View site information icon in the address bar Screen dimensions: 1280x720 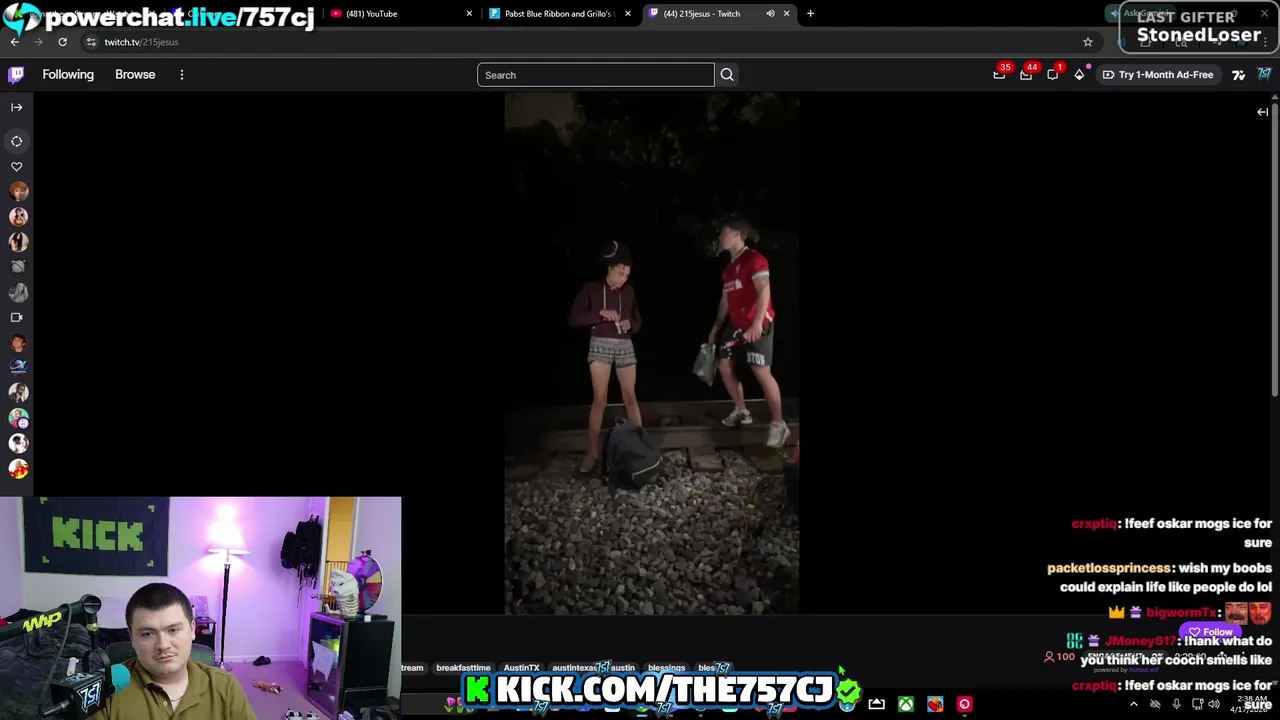(x=91, y=42)
